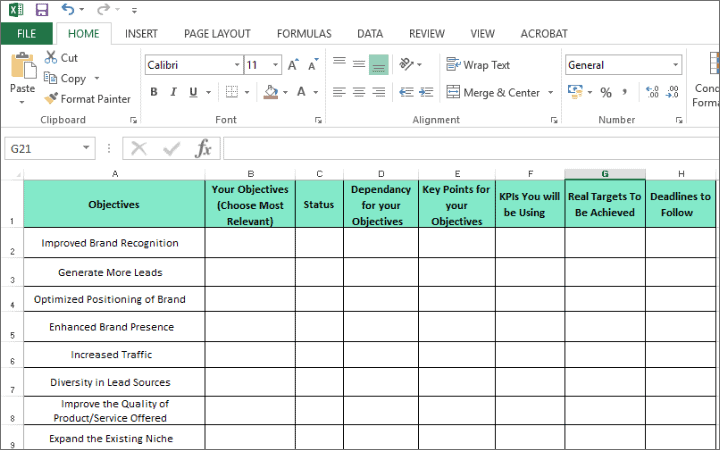The image size is (720, 450).
Task: Click the Increase Font Size icon
Action: coord(293,65)
